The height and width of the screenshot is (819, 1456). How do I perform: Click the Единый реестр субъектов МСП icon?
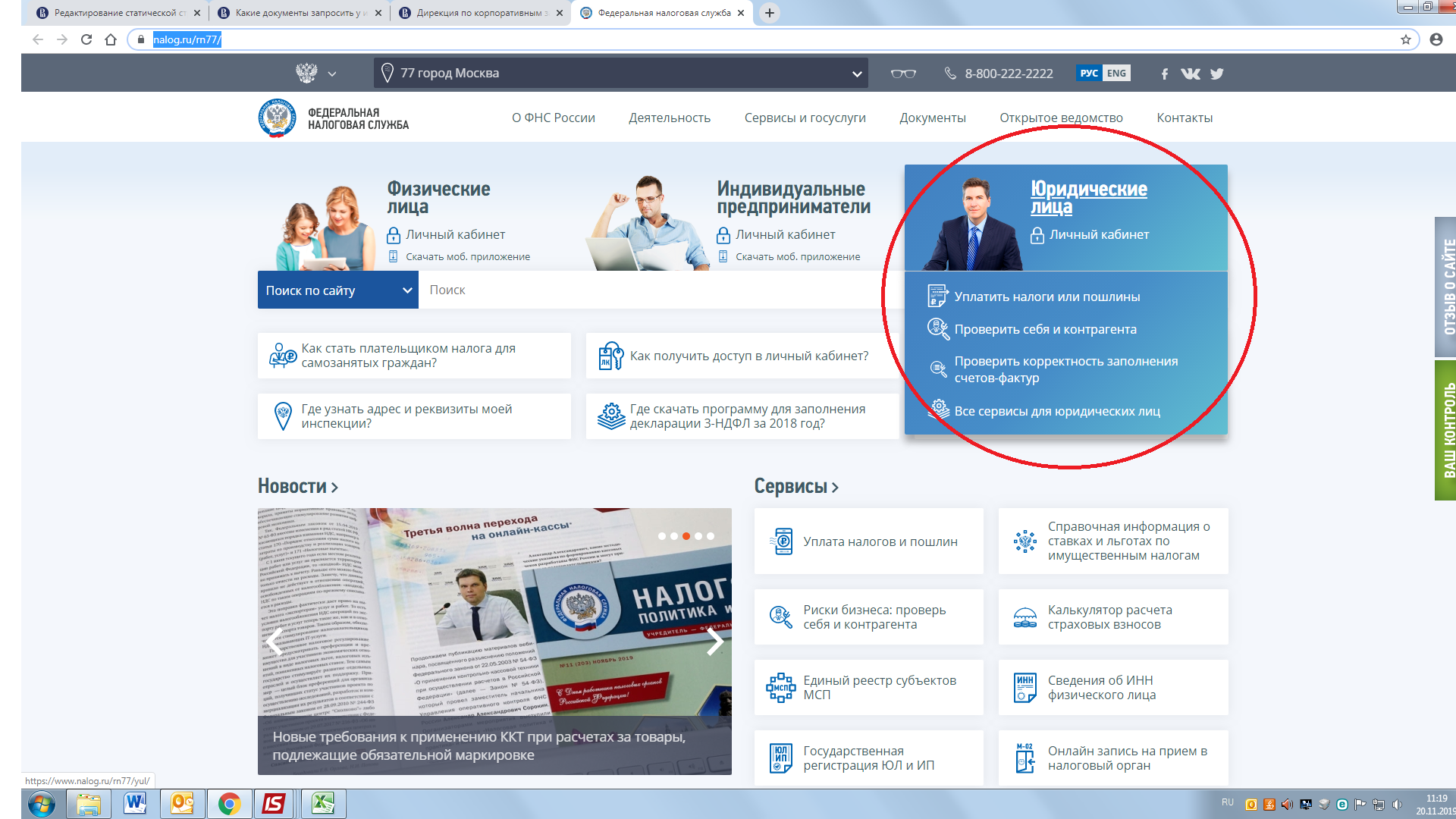coord(780,687)
